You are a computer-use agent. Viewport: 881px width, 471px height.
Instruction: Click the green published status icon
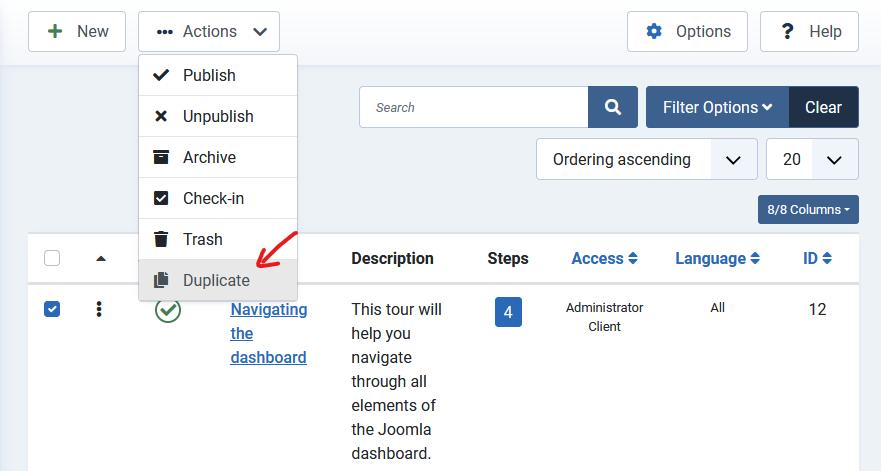168,311
